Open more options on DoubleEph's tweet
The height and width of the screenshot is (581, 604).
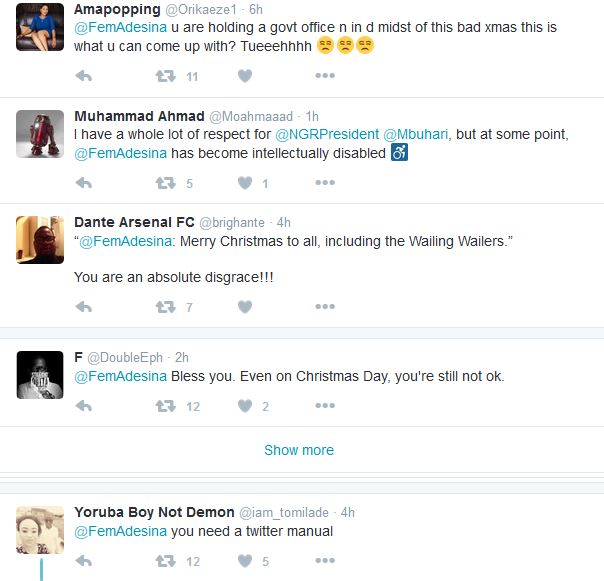[x=325, y=406]
